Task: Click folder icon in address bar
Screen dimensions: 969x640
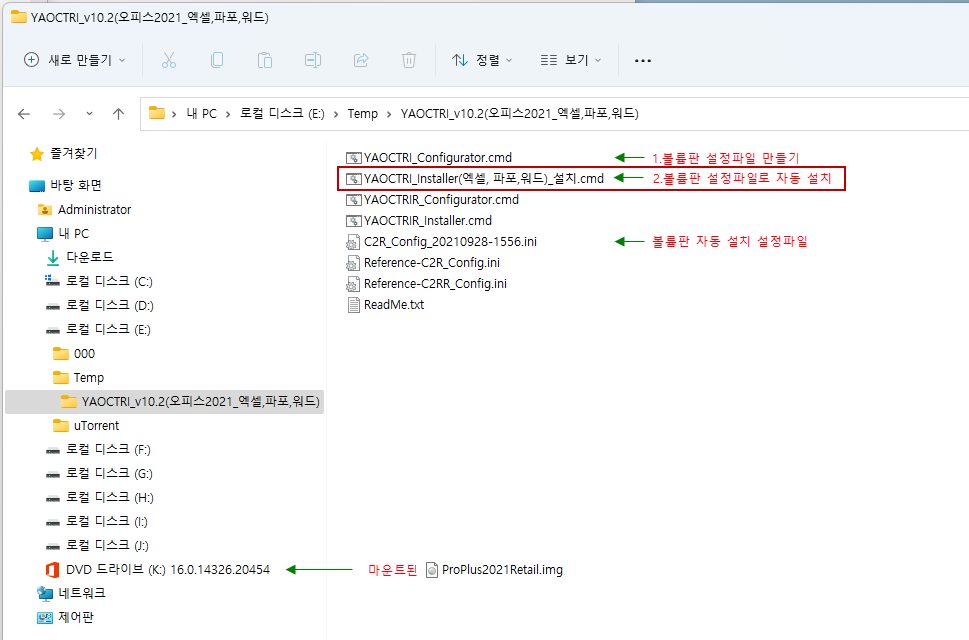Action: coord(157,113)
